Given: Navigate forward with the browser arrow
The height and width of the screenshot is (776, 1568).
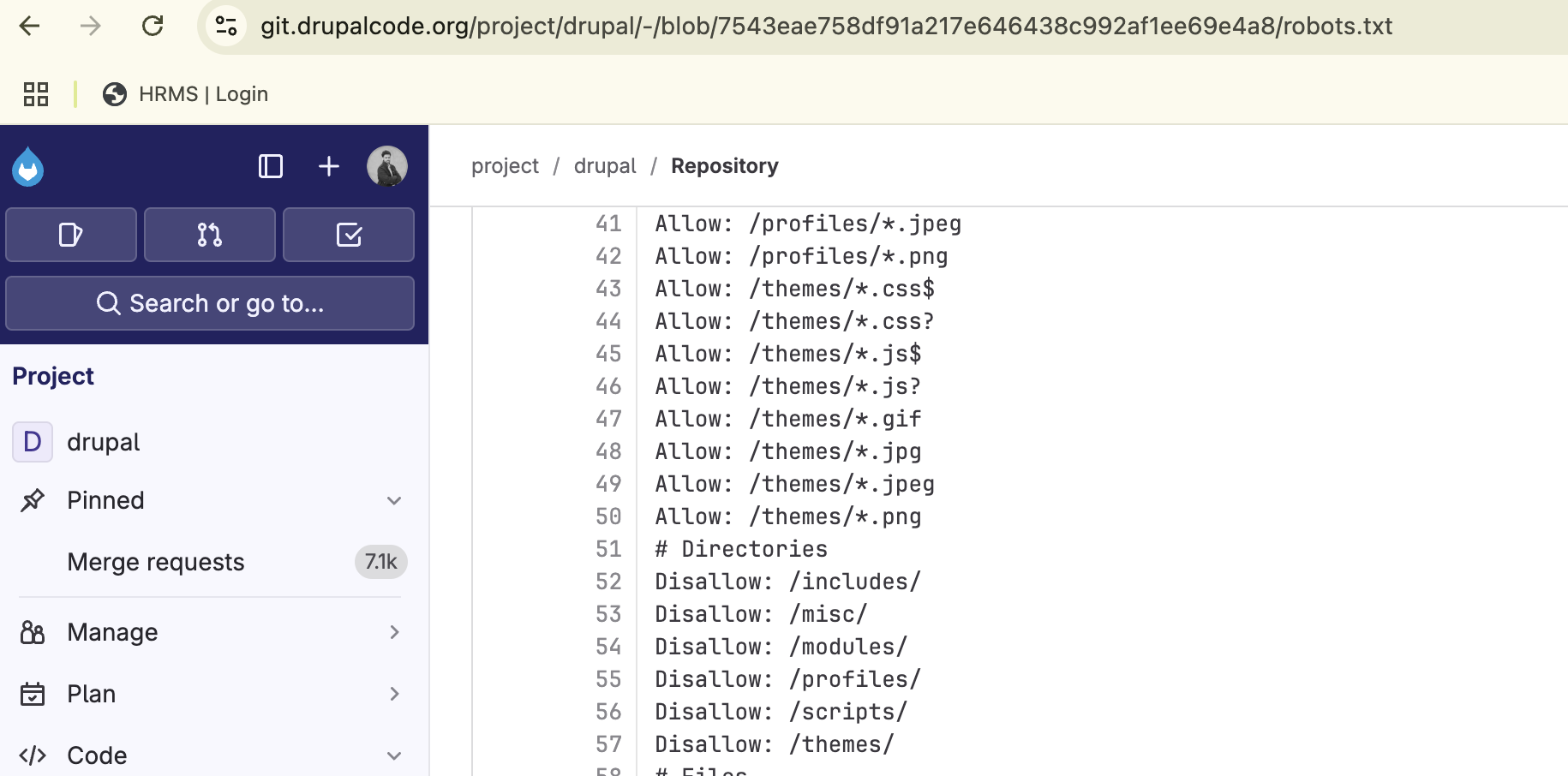Looking at the screenshot, I should (x=91, y=26).
